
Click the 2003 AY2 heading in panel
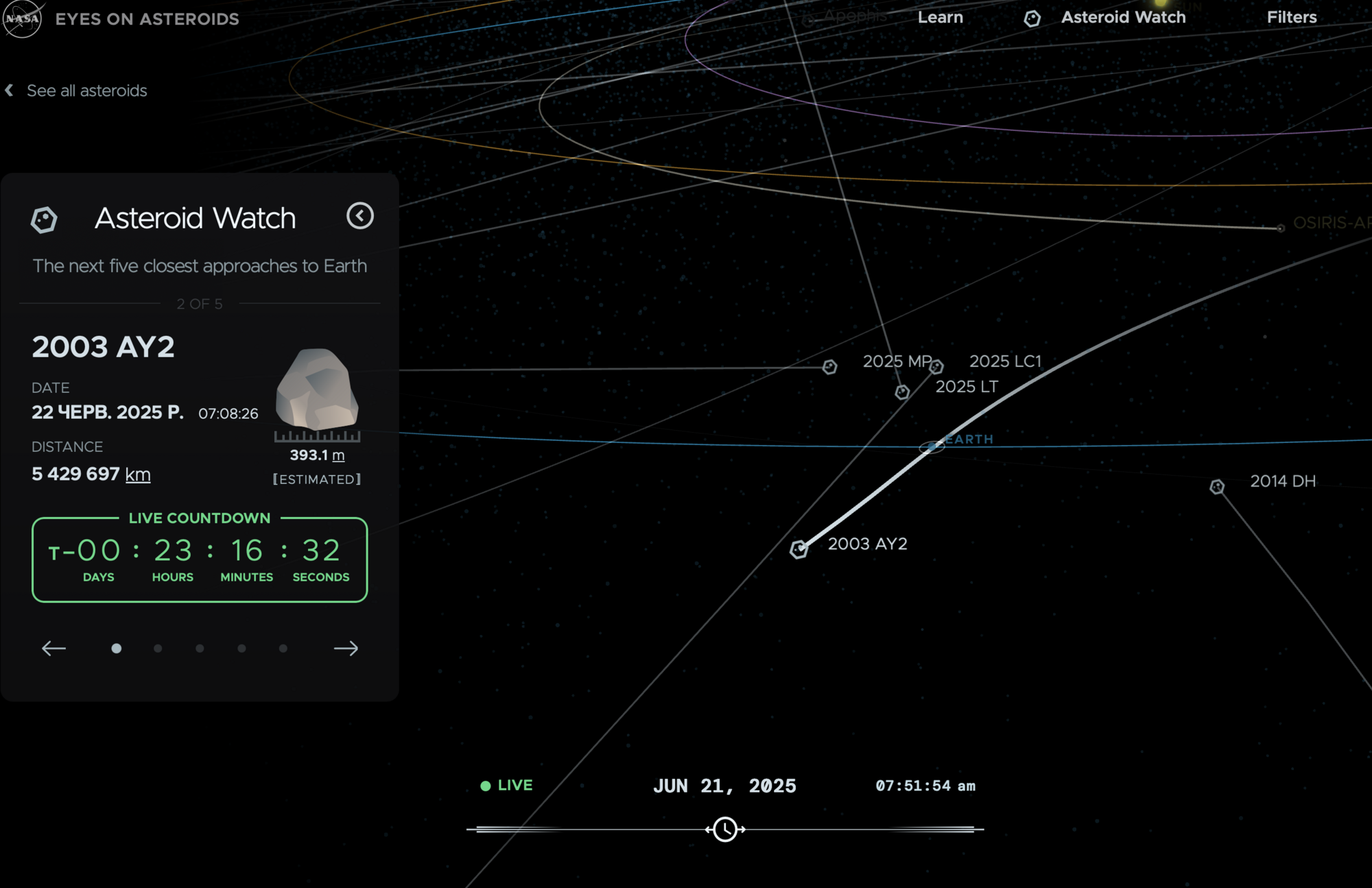[103, 347]
